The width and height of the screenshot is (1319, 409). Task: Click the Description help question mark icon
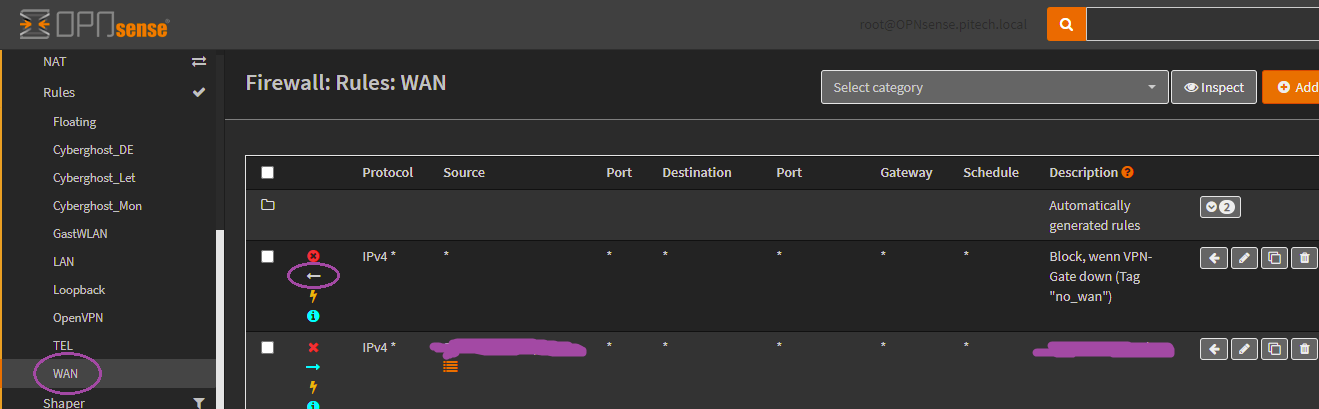1128,172
